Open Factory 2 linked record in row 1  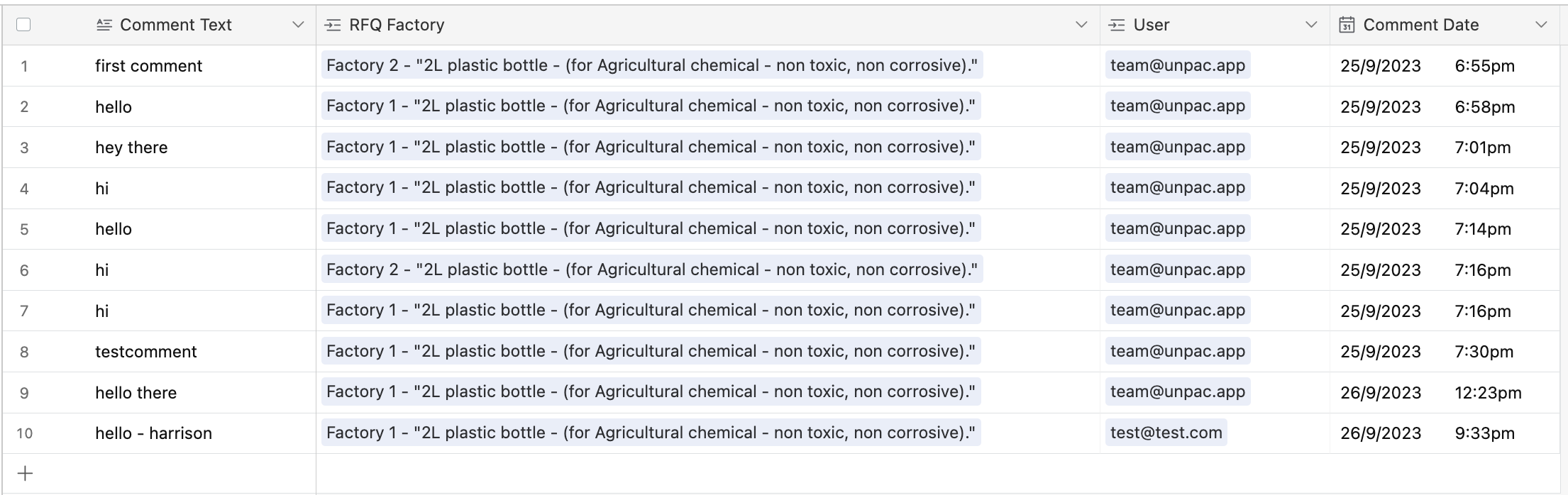point(651,65)
